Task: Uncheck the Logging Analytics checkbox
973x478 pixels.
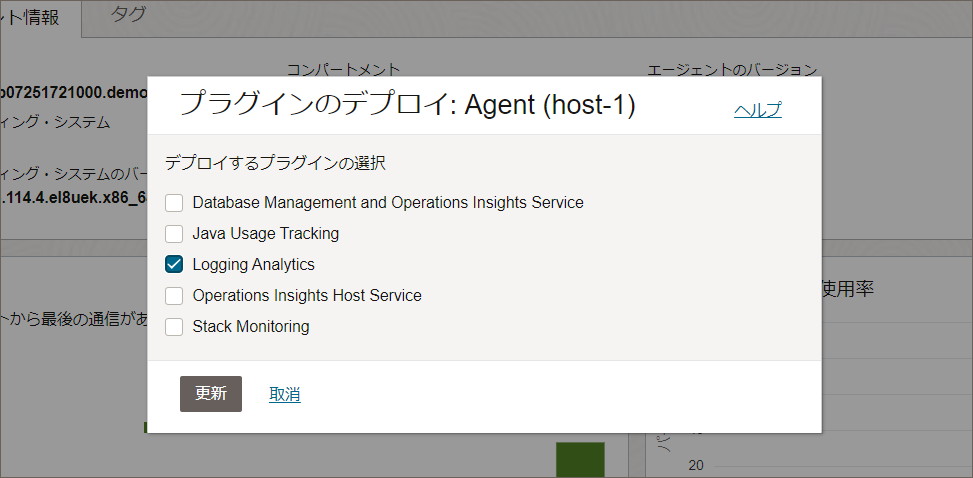Action: tap(174, 265)
